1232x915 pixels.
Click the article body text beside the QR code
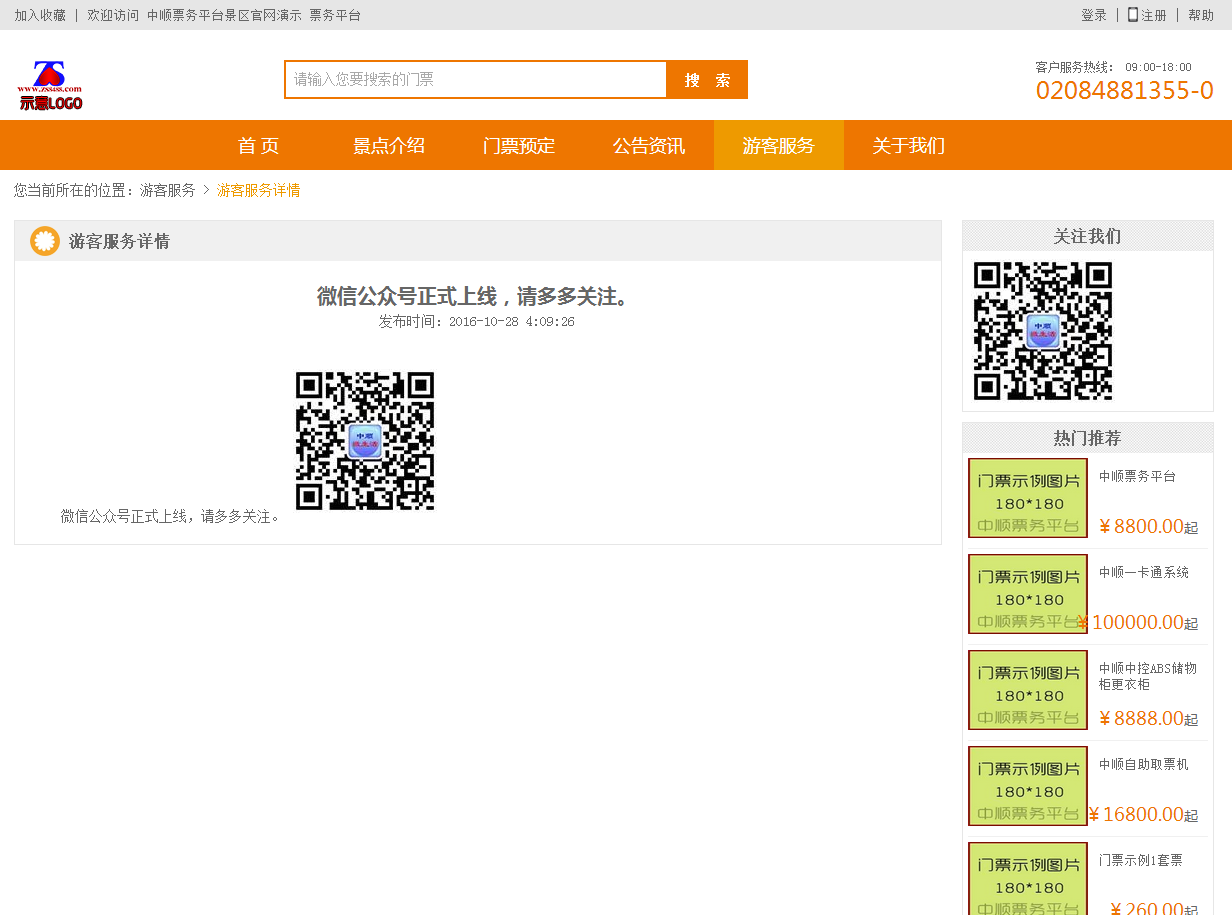pos(171,516)
